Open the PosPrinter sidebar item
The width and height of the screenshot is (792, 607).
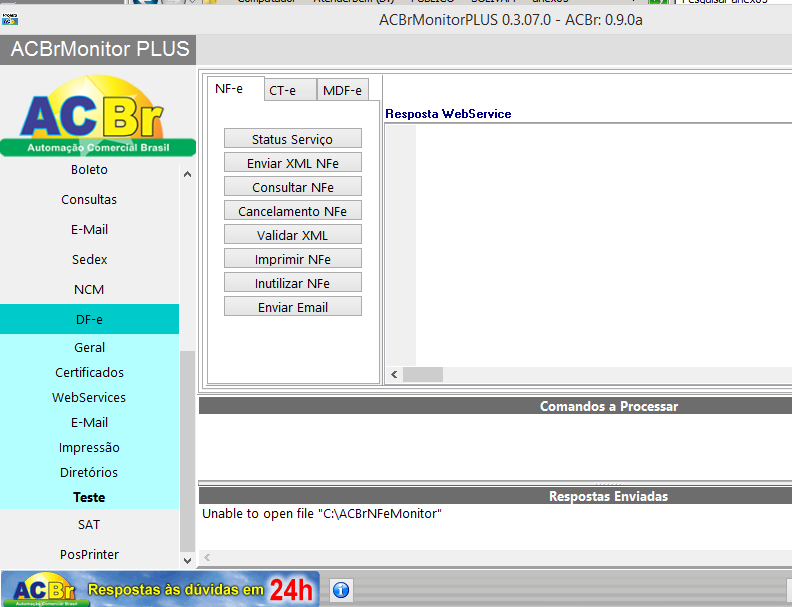89,554
